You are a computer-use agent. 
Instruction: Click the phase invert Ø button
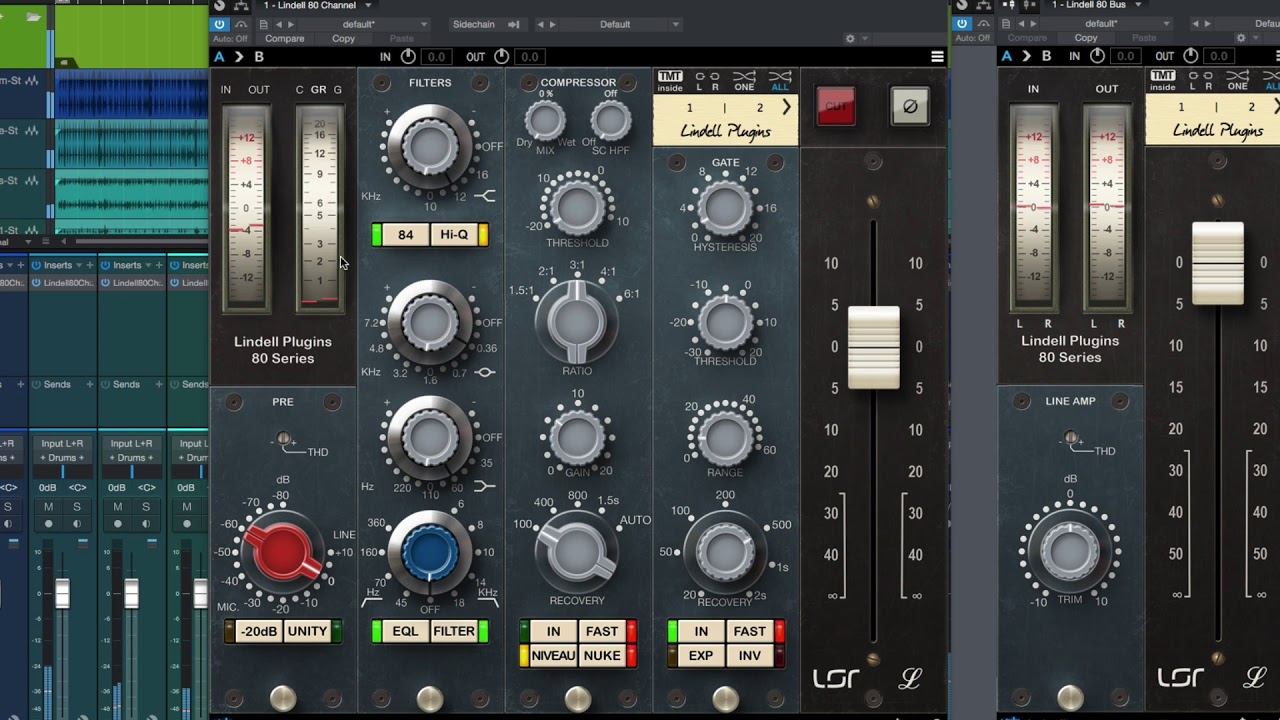coord(910,106)
